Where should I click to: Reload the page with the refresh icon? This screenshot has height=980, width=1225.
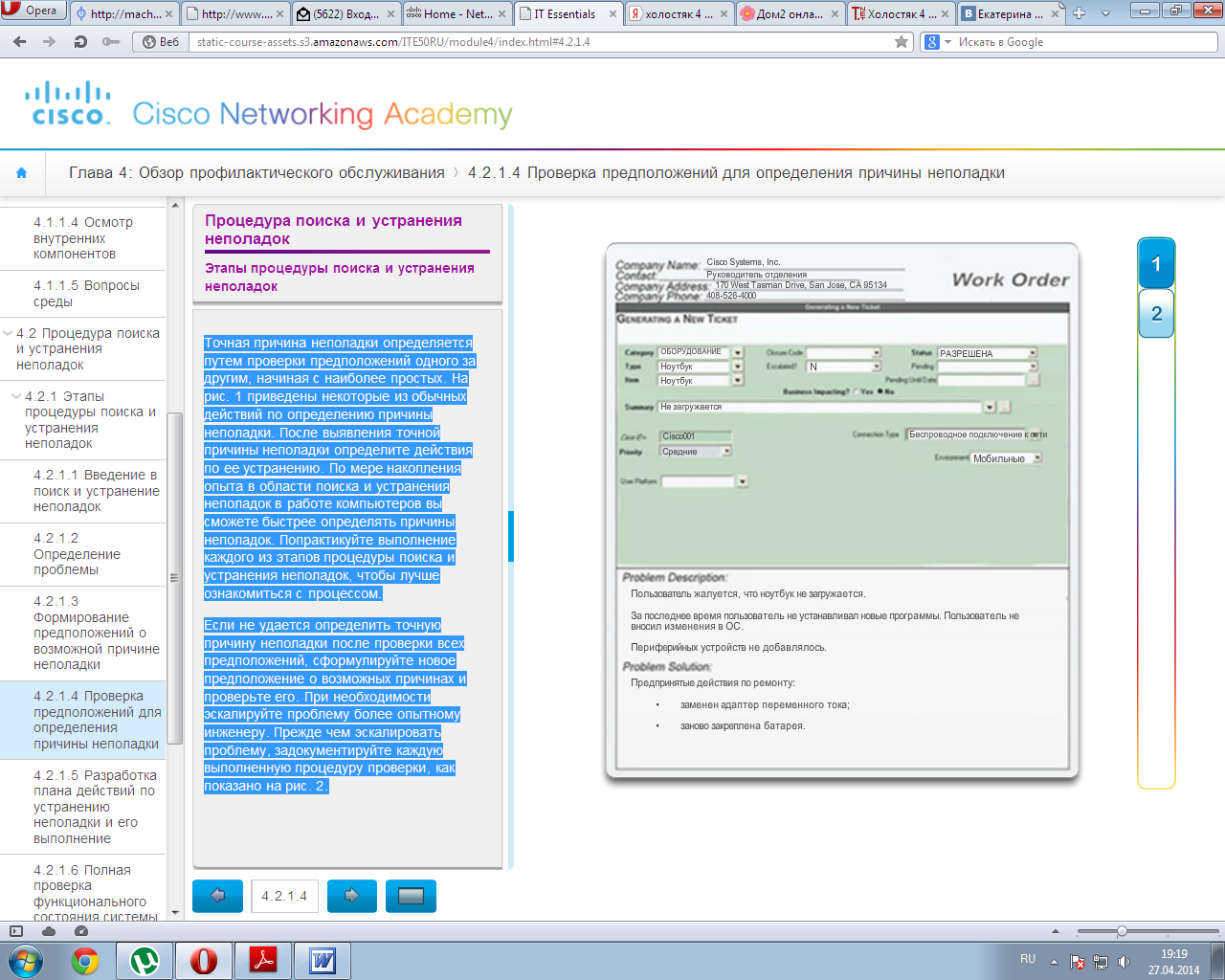coord(80,42)
